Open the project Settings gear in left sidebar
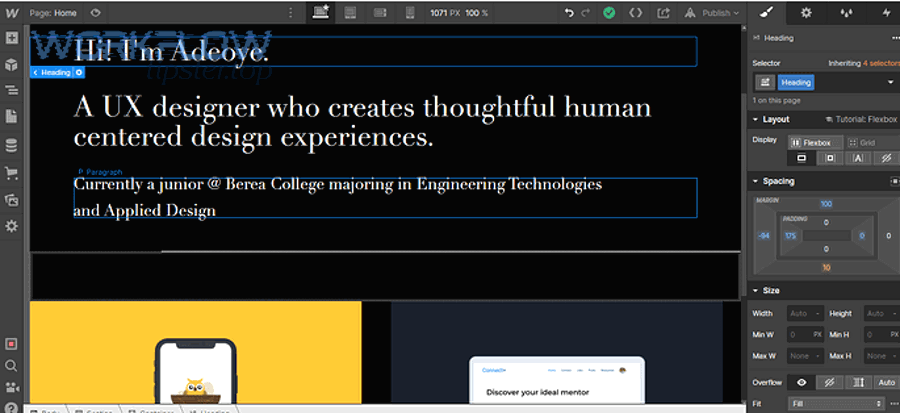 click(11, 227)
